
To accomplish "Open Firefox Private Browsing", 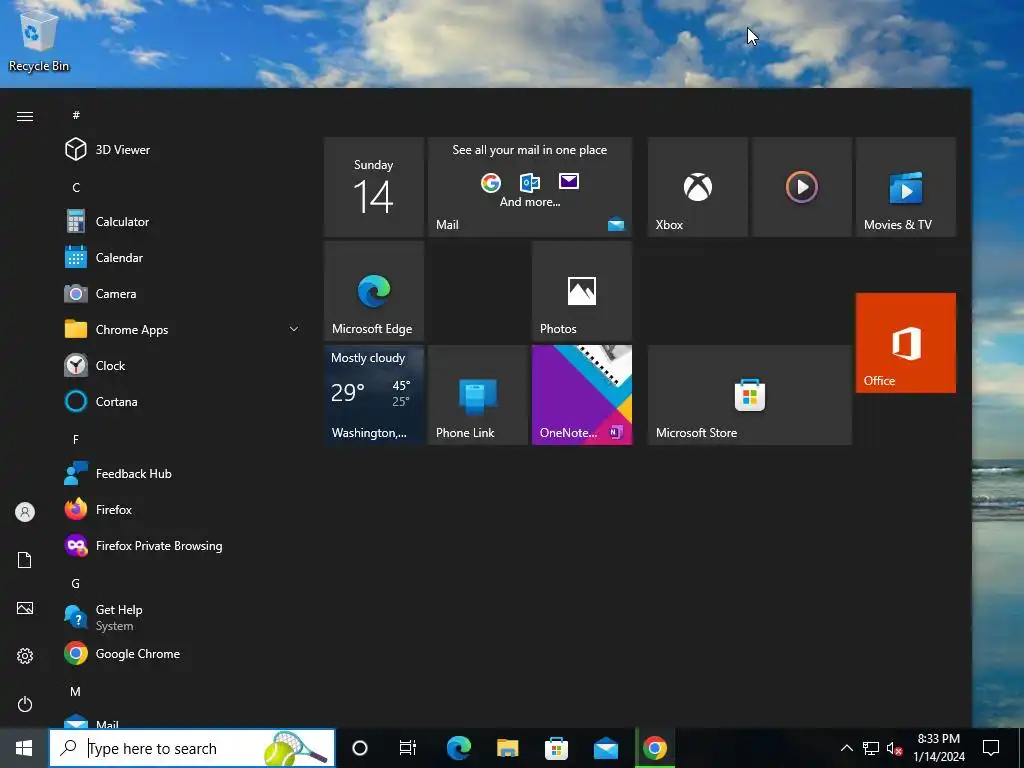I will point(183,545).
